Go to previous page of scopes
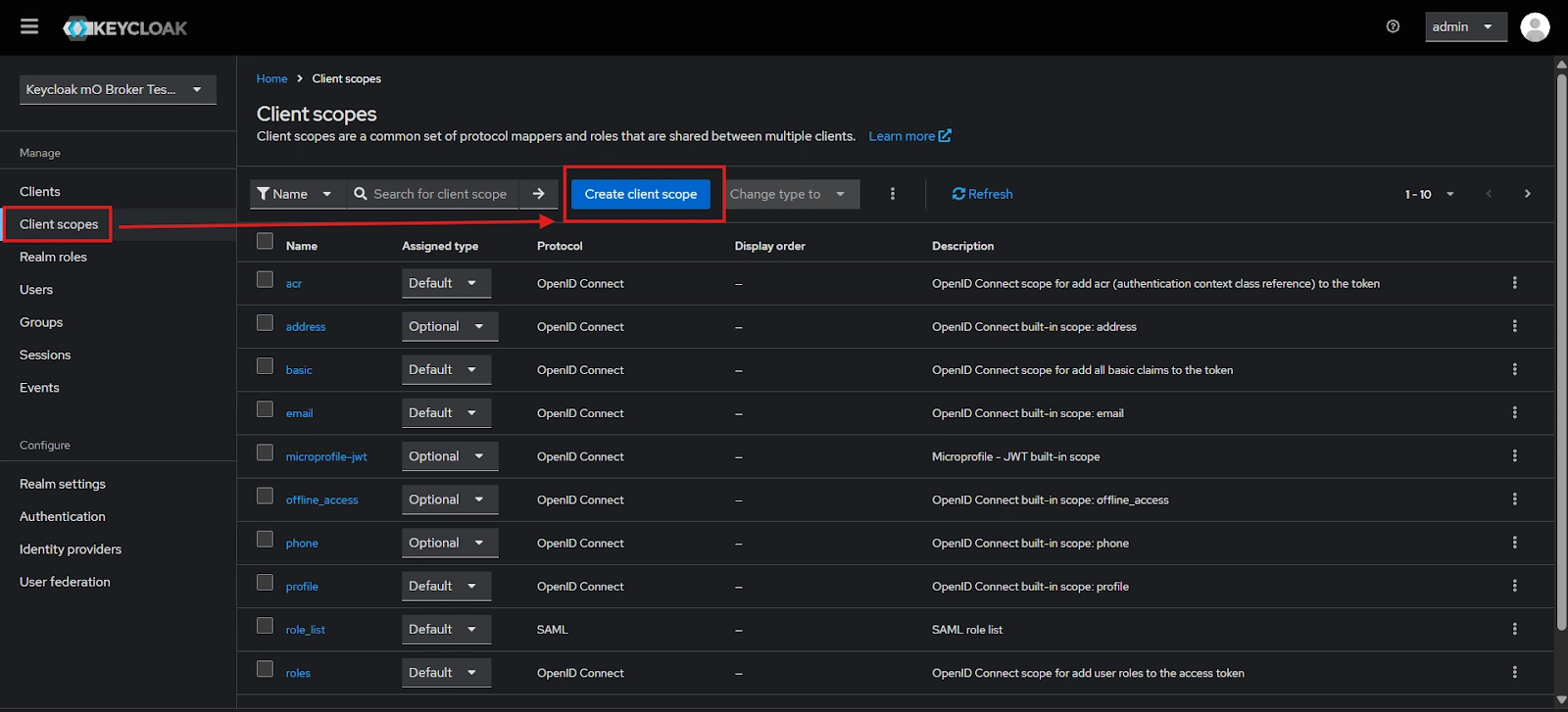 point(1489,194)
